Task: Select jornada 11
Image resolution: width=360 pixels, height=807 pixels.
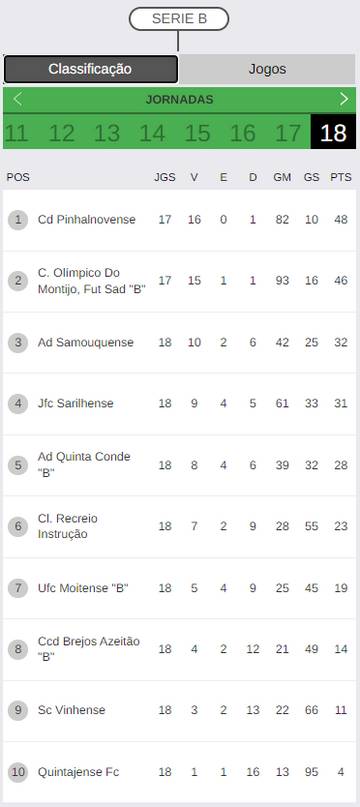Action: coord(16,133)
